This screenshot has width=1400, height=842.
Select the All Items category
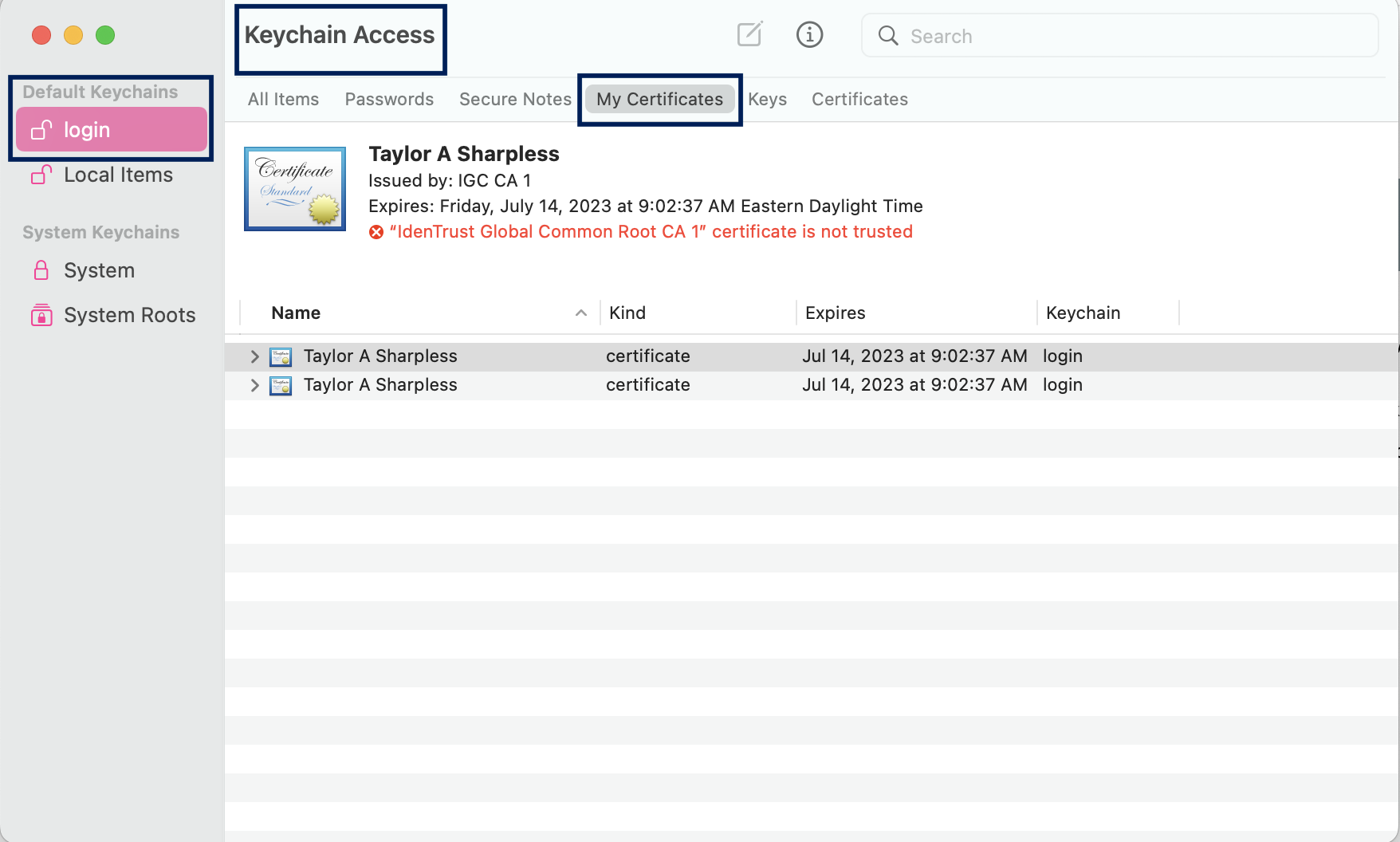[x=283, y=99]
